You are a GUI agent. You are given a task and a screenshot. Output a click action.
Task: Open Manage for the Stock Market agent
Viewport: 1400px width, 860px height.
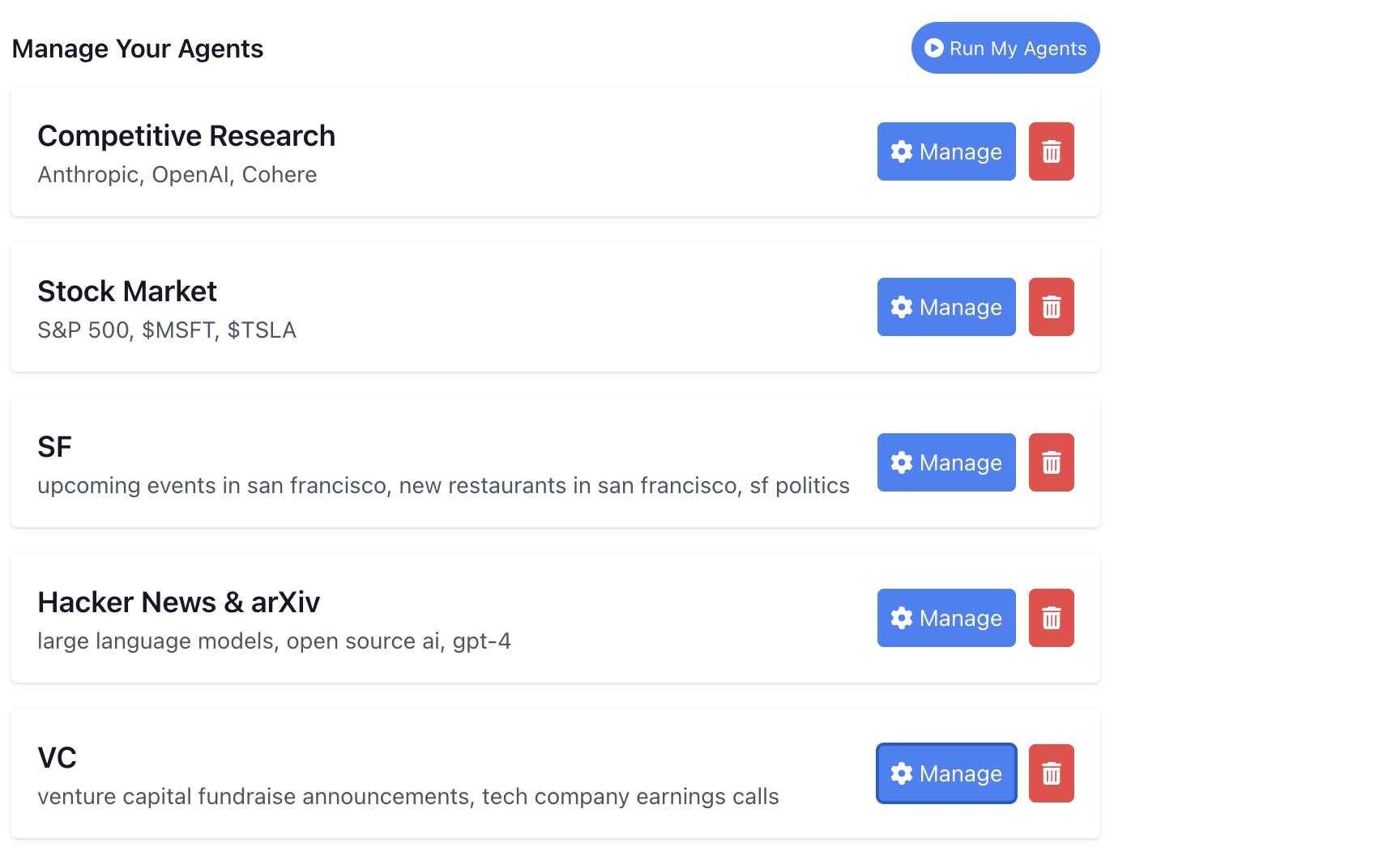coord(945,307)
